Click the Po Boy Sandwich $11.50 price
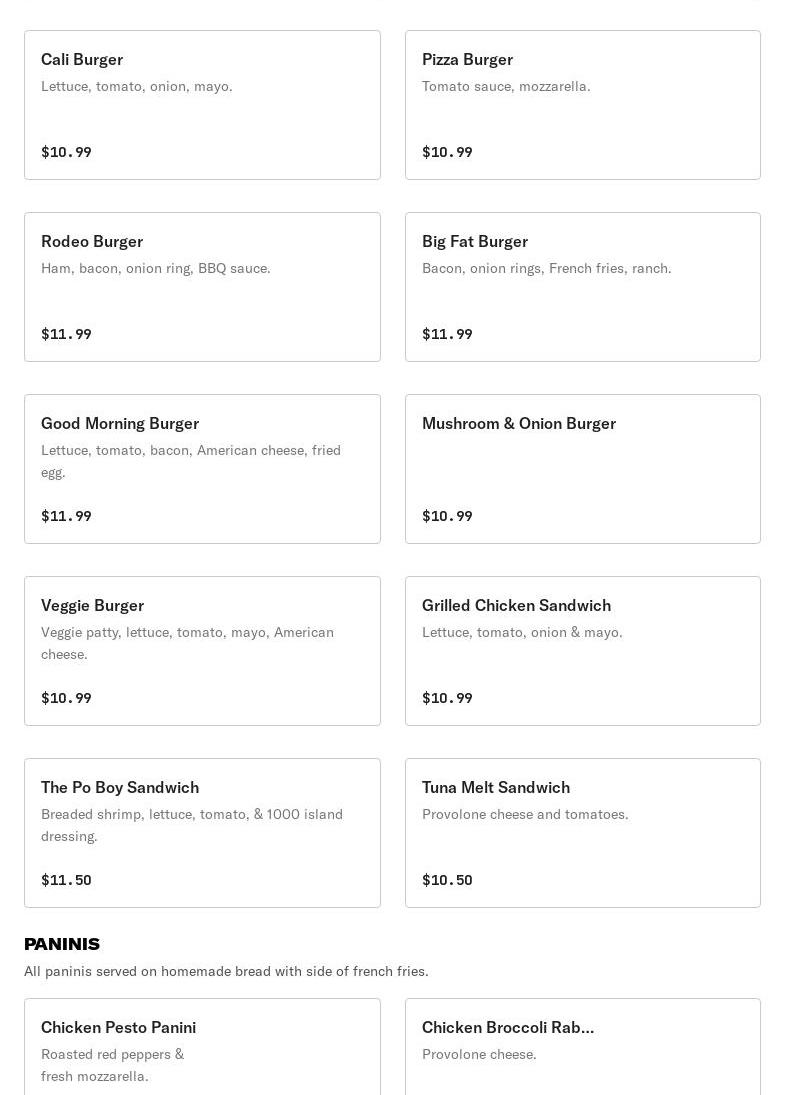 click(66, 880)
